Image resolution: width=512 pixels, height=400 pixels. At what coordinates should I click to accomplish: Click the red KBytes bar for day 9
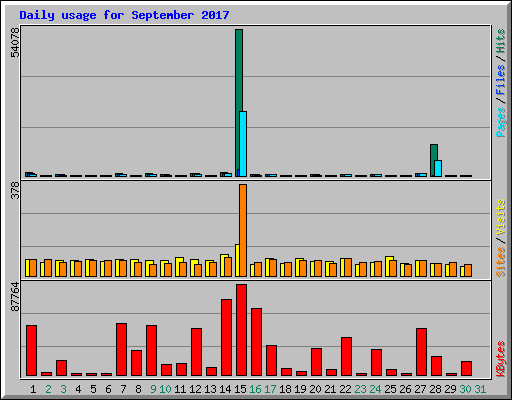pyautogui.click(x=151, y=350)
